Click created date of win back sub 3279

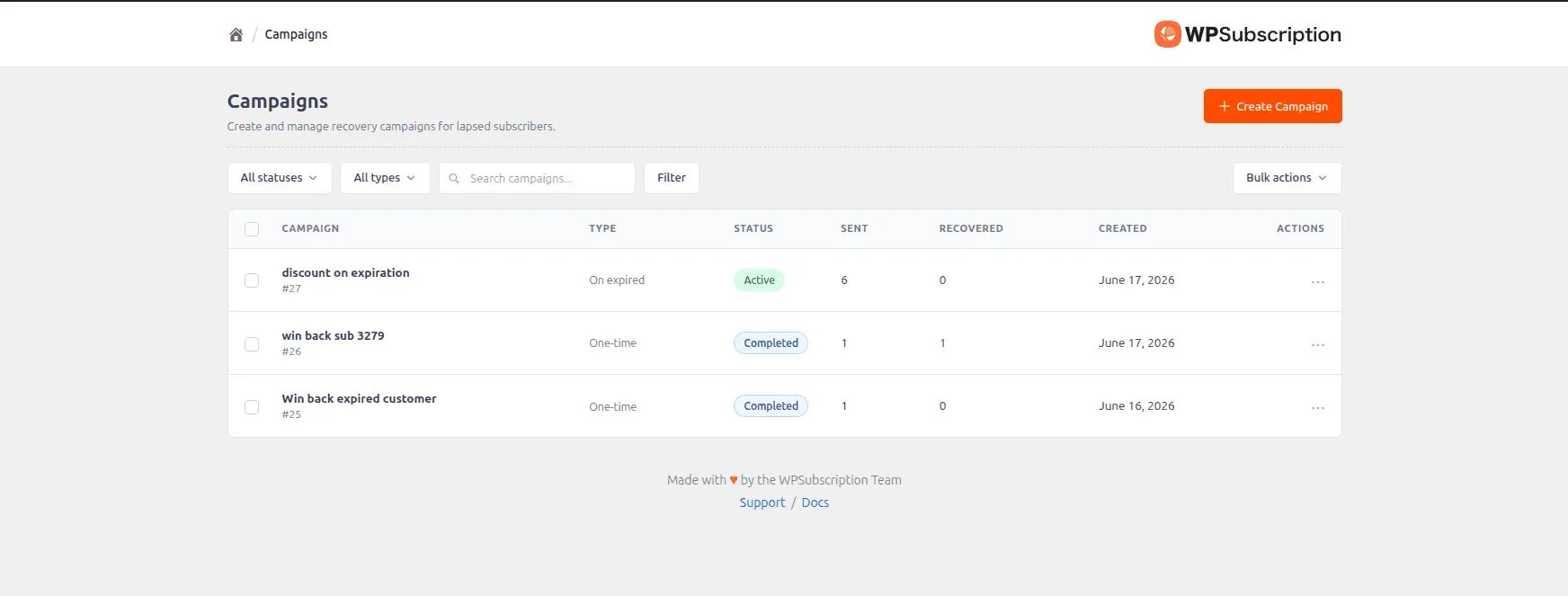1136,343
